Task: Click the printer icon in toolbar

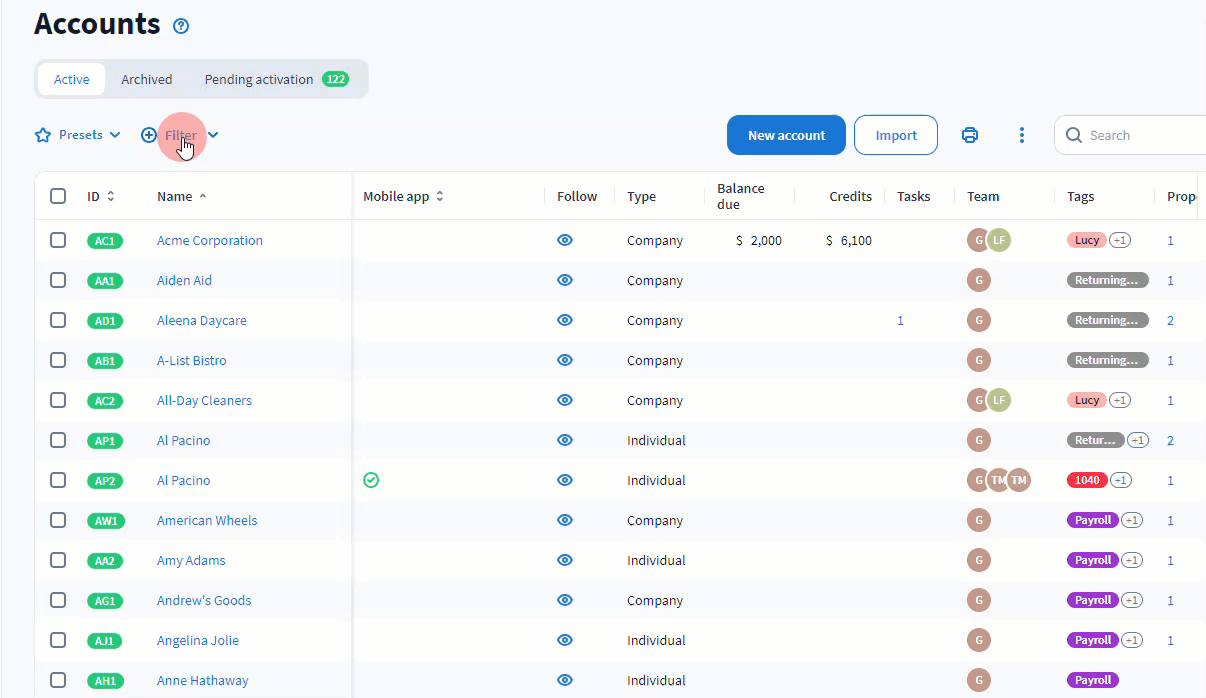Action: point(969,135)
